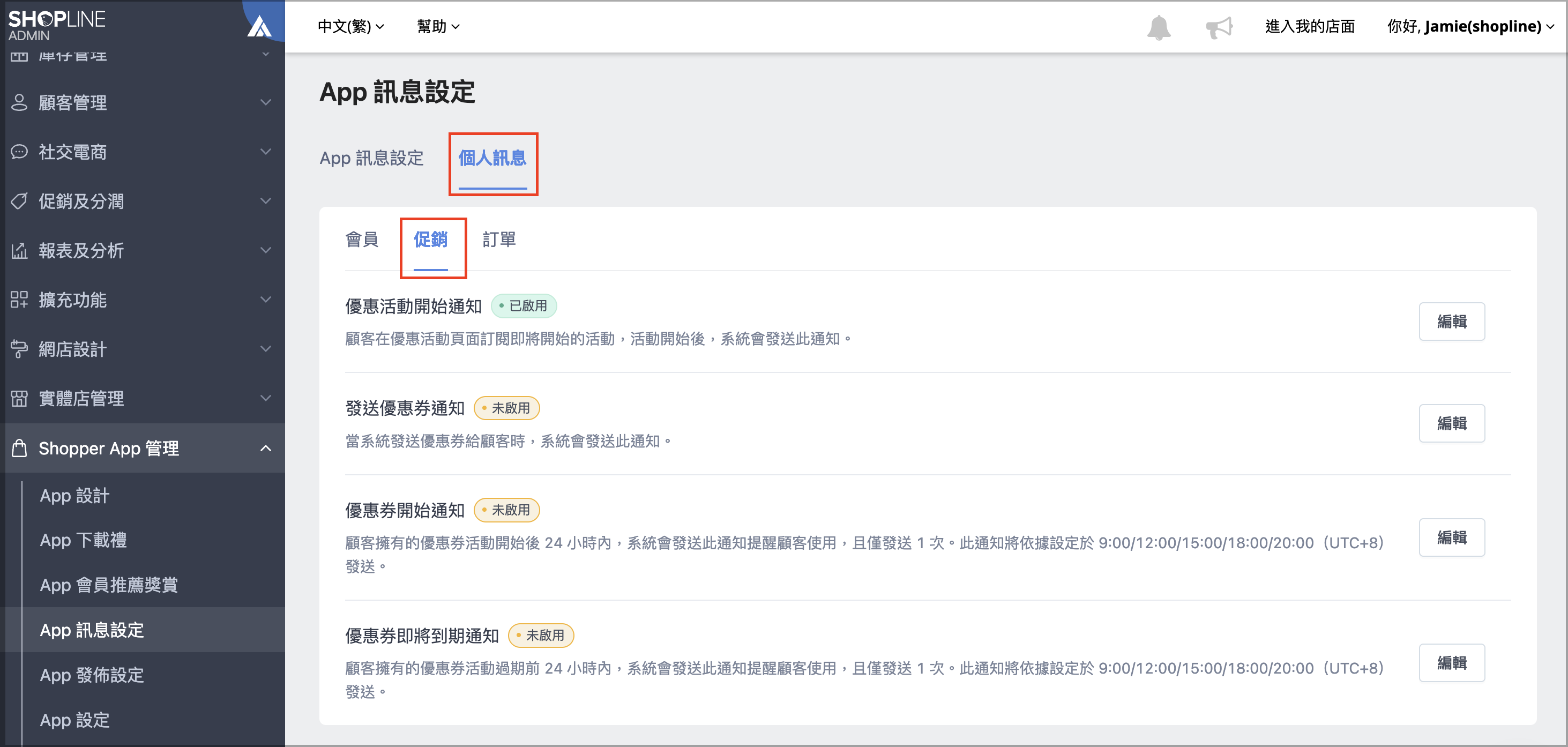
Task: Open the 幫助 help dropdown
Action: tap(438, 26)
